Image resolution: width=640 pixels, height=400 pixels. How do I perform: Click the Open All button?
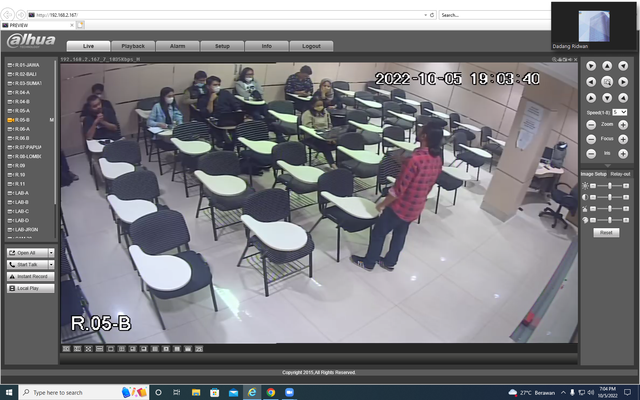point(27,253)
